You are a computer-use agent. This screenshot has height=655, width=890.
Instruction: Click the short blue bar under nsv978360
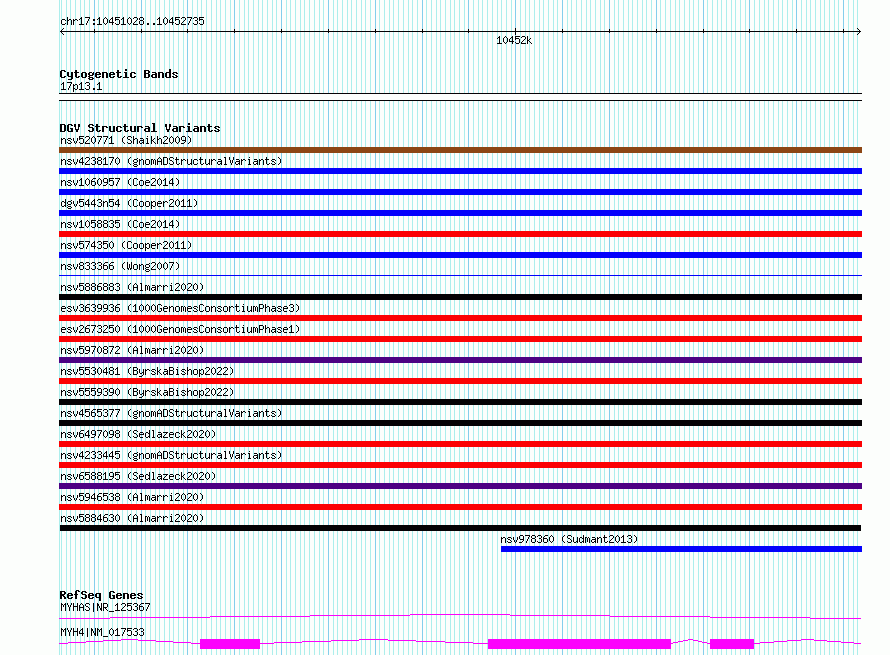click(681, 549)
